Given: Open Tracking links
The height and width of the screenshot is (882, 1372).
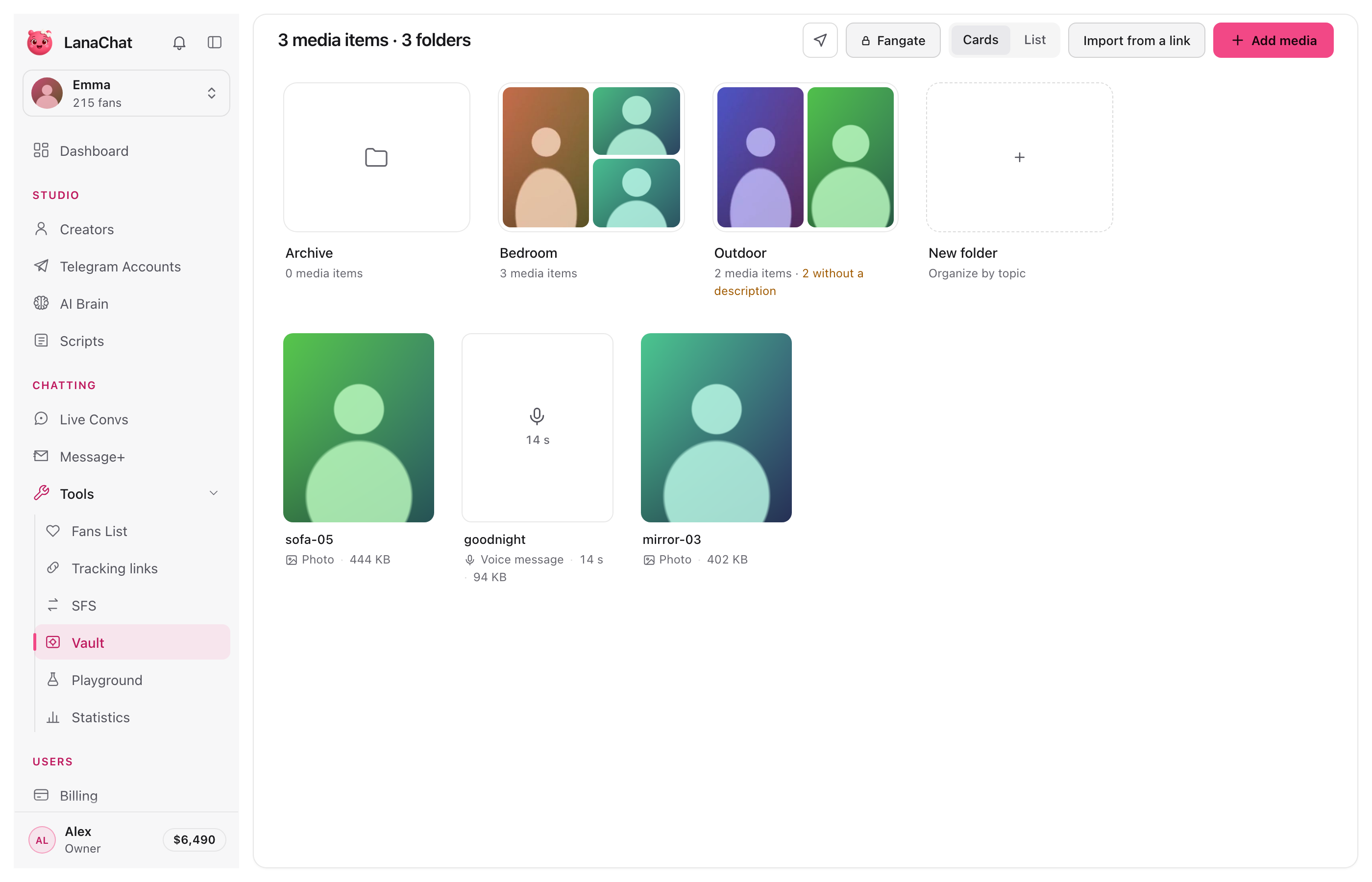Looking at the screenshot, I should point(132,568).
